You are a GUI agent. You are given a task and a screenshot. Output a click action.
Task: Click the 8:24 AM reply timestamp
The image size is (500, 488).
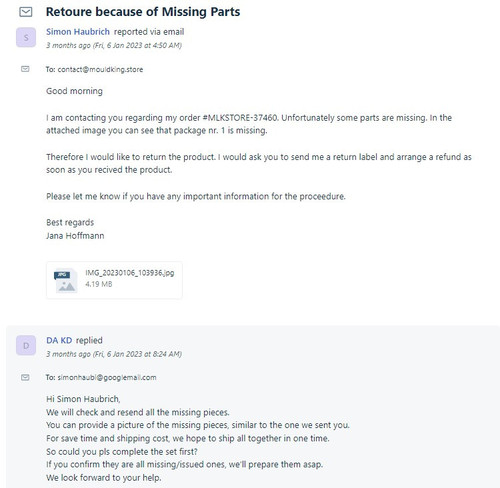coord(114,354)
